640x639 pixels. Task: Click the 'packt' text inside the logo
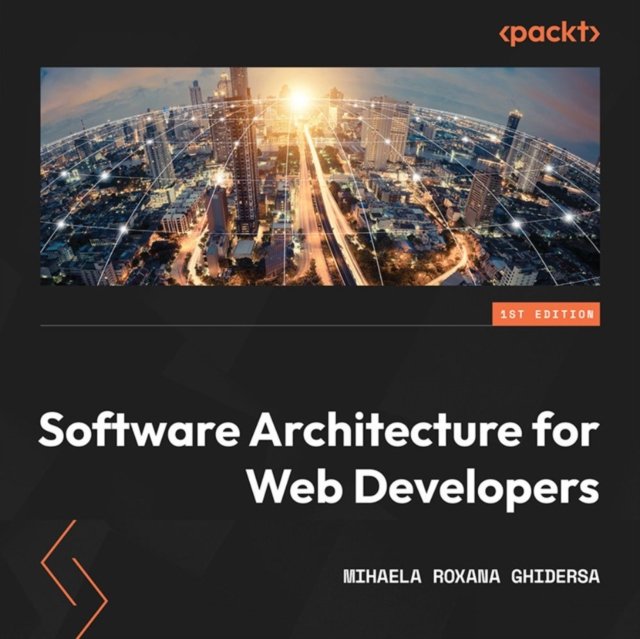click(549, 34)
